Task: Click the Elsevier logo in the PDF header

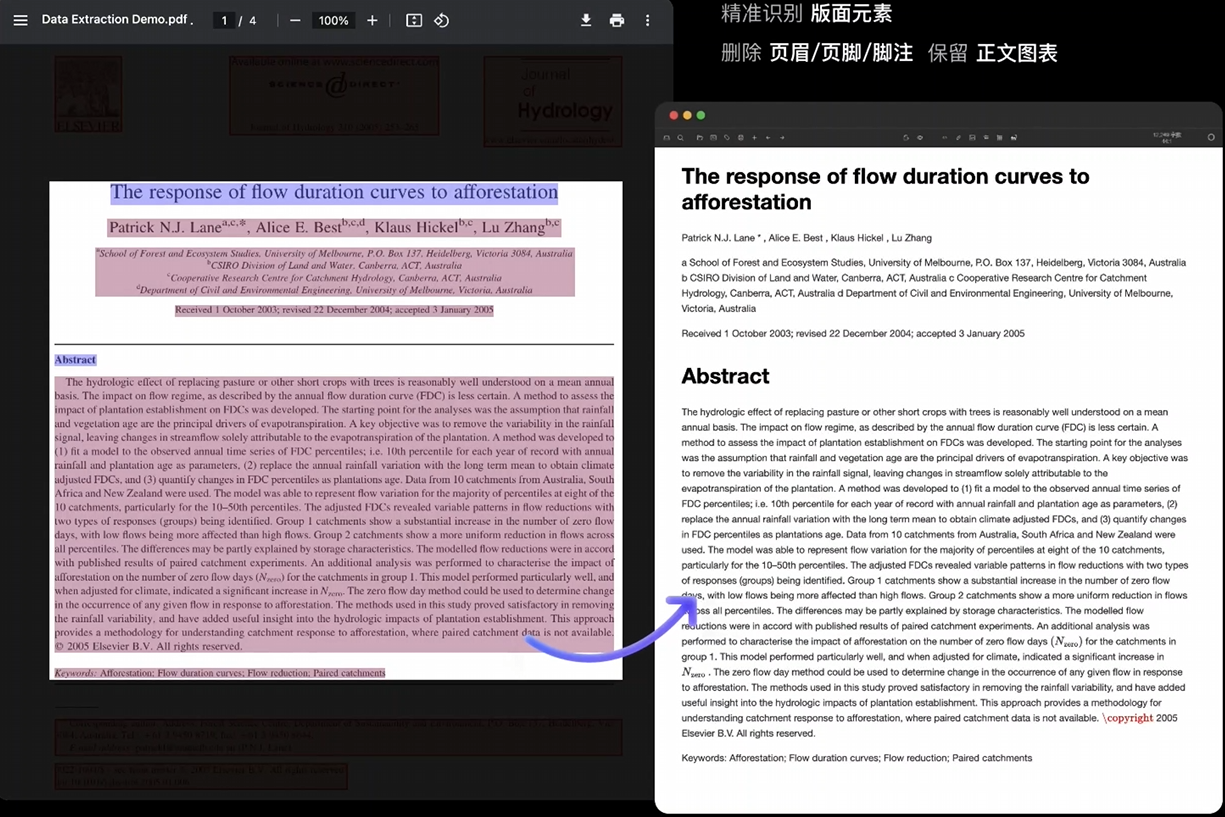Action: pyautogui.click(x=88, y=95)
